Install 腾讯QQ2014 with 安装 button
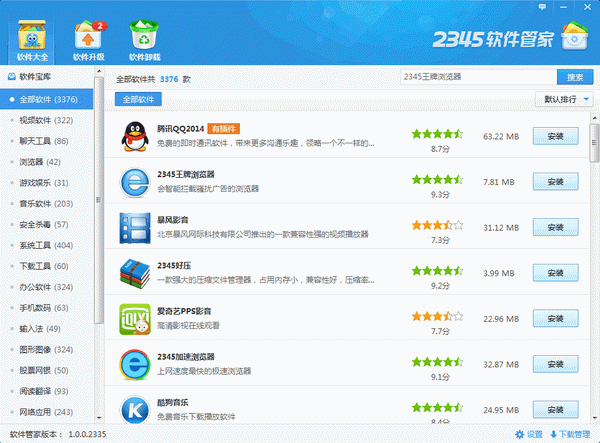 [x=556, y=136]
